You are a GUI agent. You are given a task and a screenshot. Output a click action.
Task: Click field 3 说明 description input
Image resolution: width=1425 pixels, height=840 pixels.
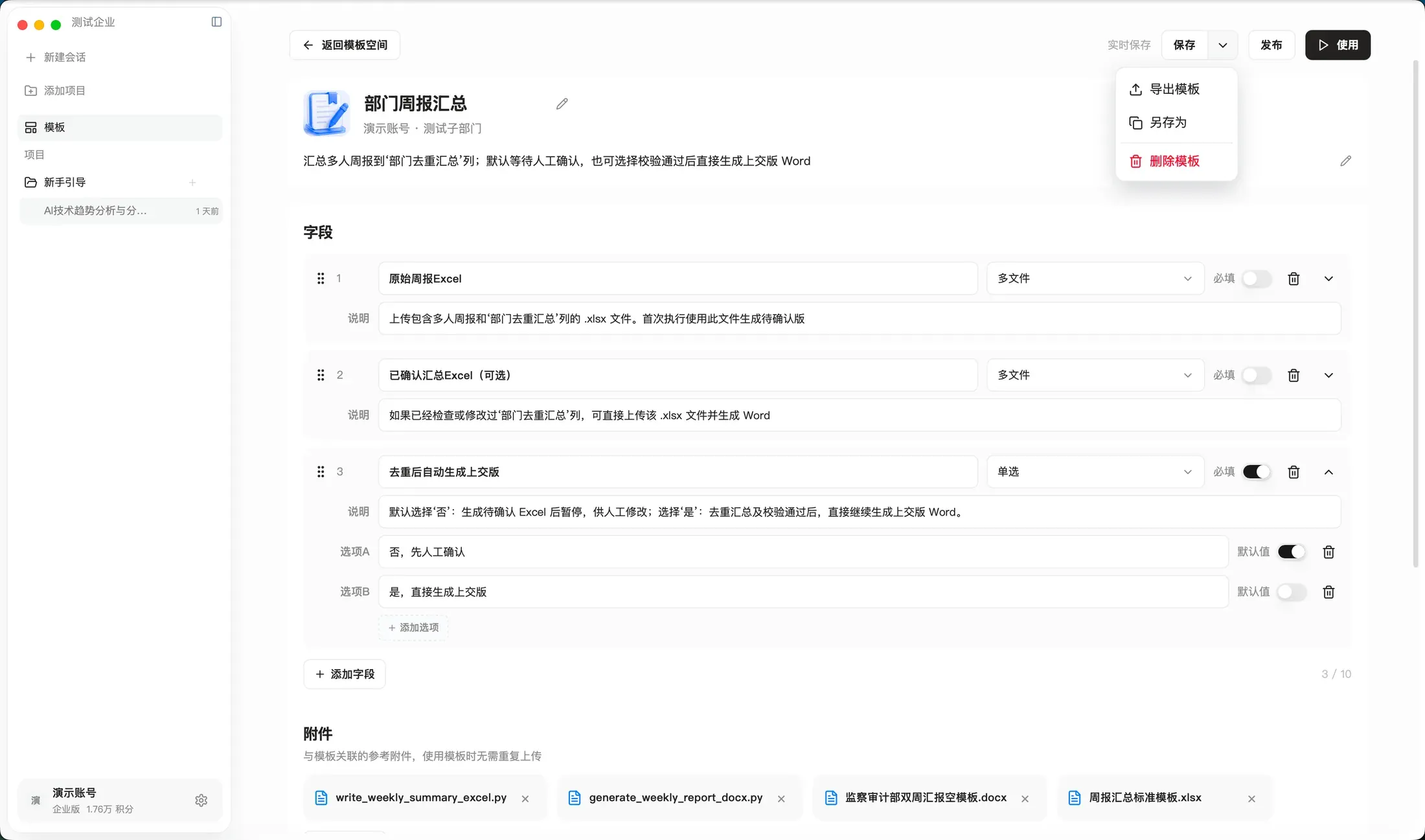[860, 512]
